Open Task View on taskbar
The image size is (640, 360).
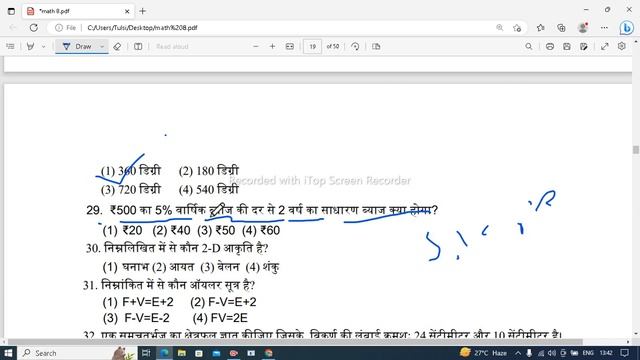146,353
